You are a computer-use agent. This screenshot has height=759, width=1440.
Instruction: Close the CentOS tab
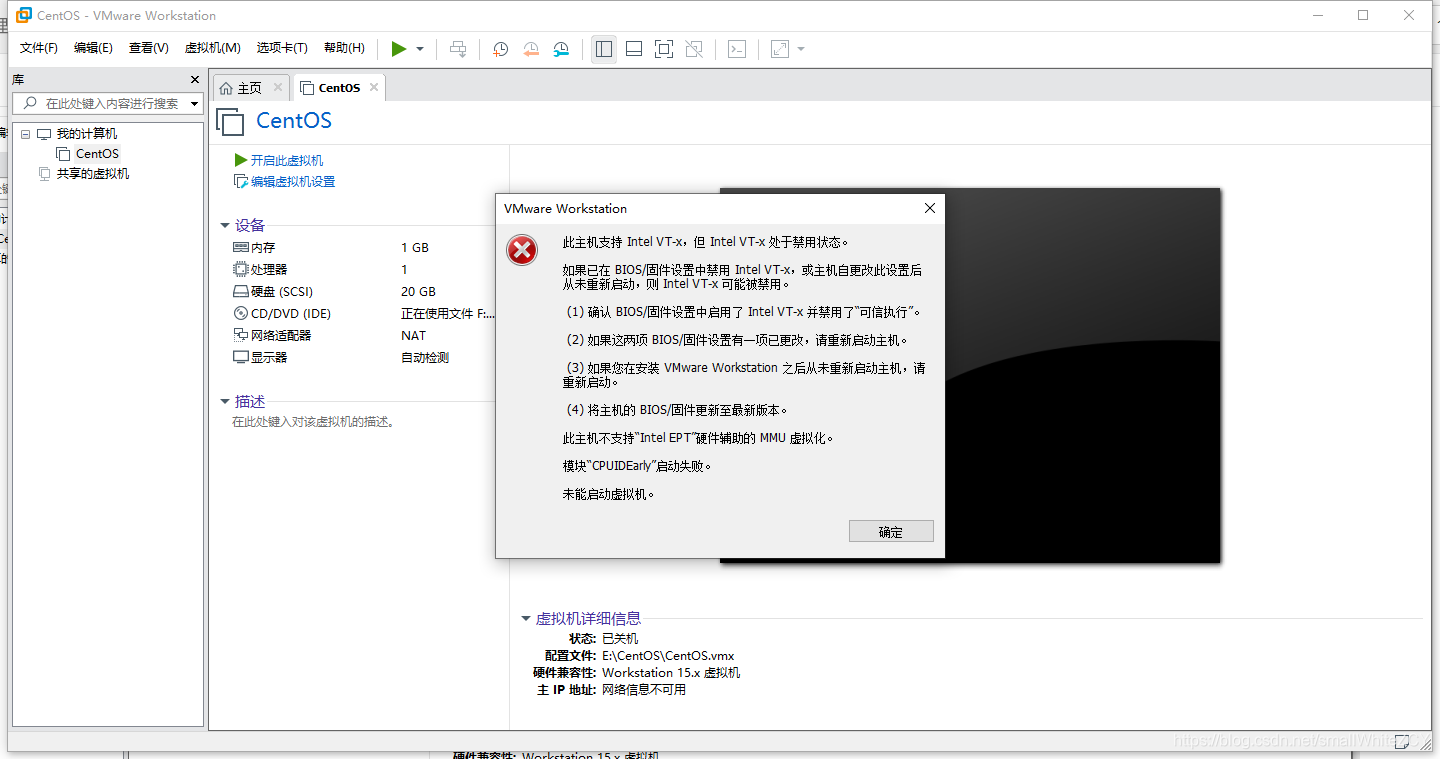pos(374,87)
